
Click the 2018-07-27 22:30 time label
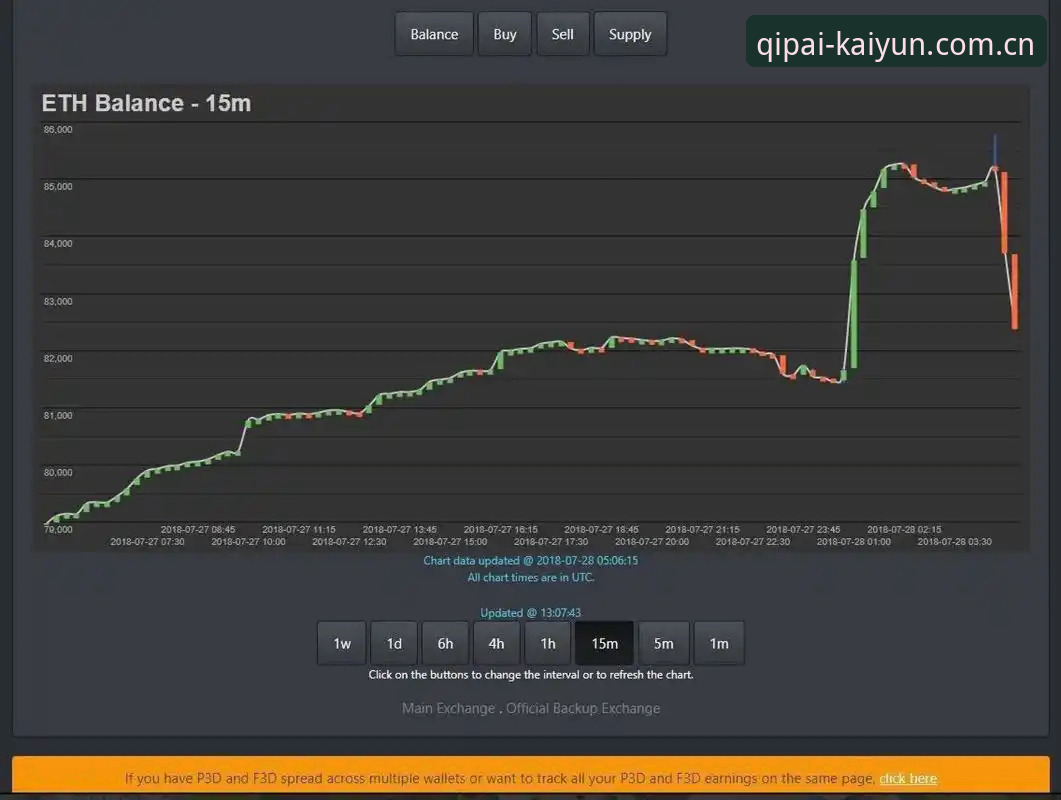(753, 541)
